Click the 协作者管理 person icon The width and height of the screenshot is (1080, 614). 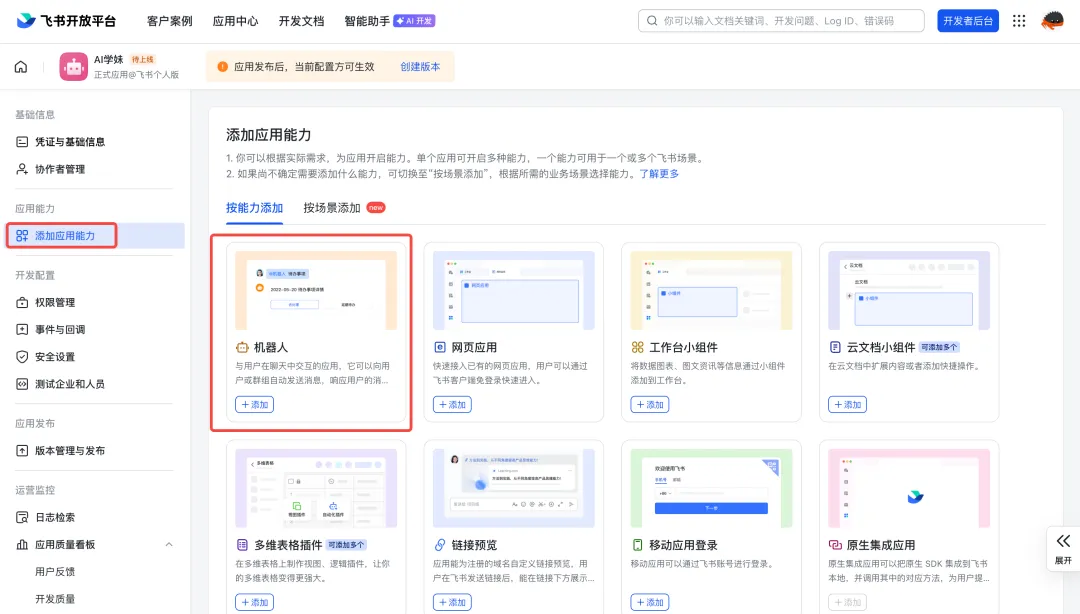coord(22,169)
